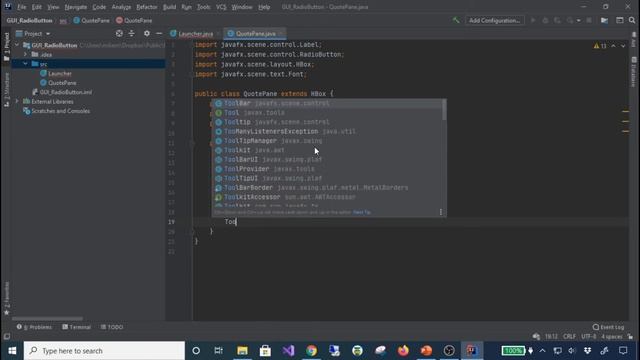Click the Collapse All icon in Project panel
This screenshot has height=360, width=640.
pyautogui.click(x=131, y=33)
